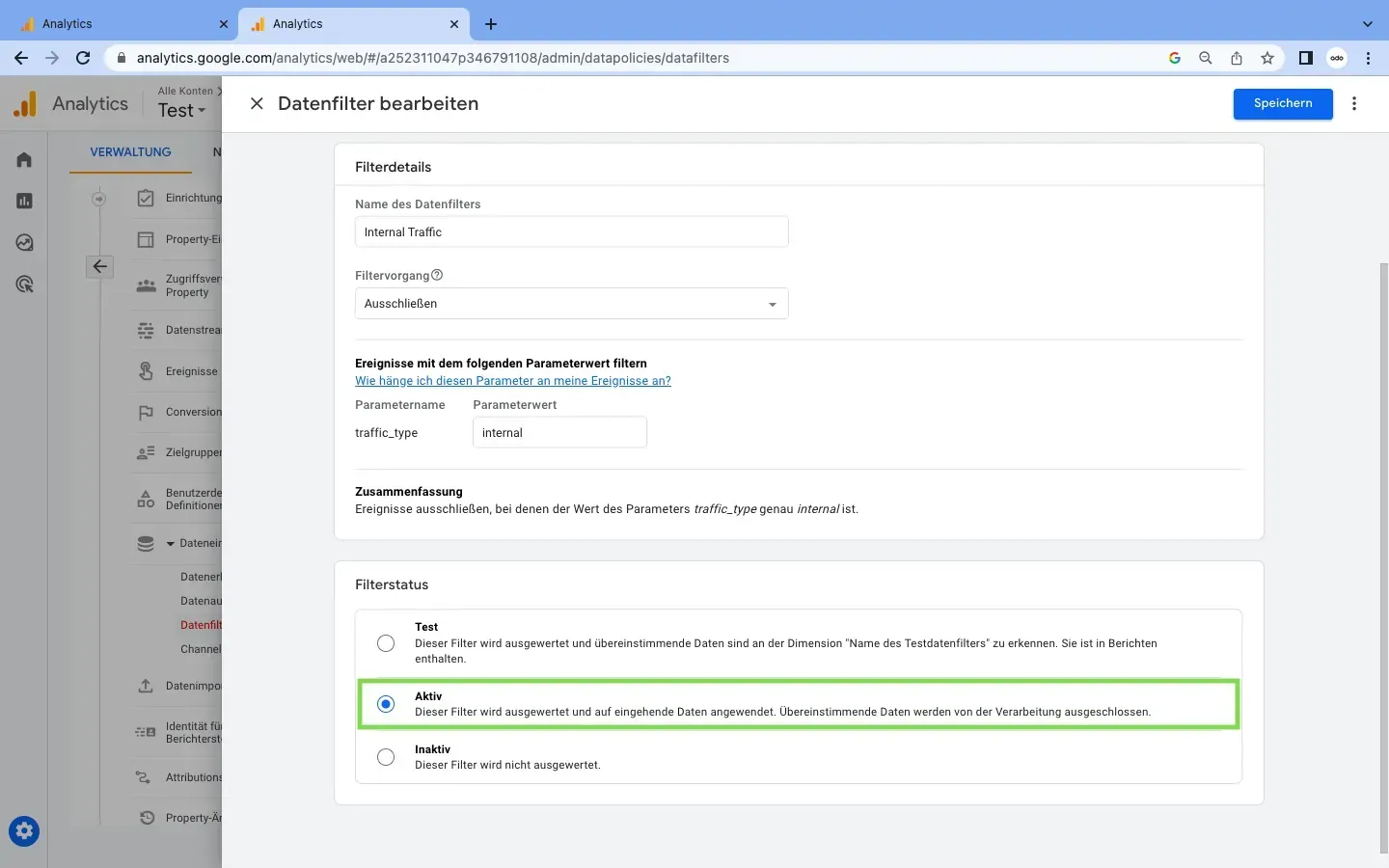Toggle the Chrome side panel icon
The width and height of the screenshot is (1389, 868).
[1306, 58]
